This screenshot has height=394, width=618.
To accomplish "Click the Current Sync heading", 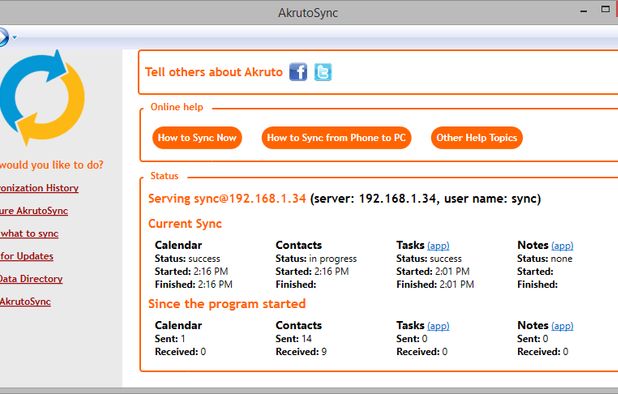I will coord(185,224).
